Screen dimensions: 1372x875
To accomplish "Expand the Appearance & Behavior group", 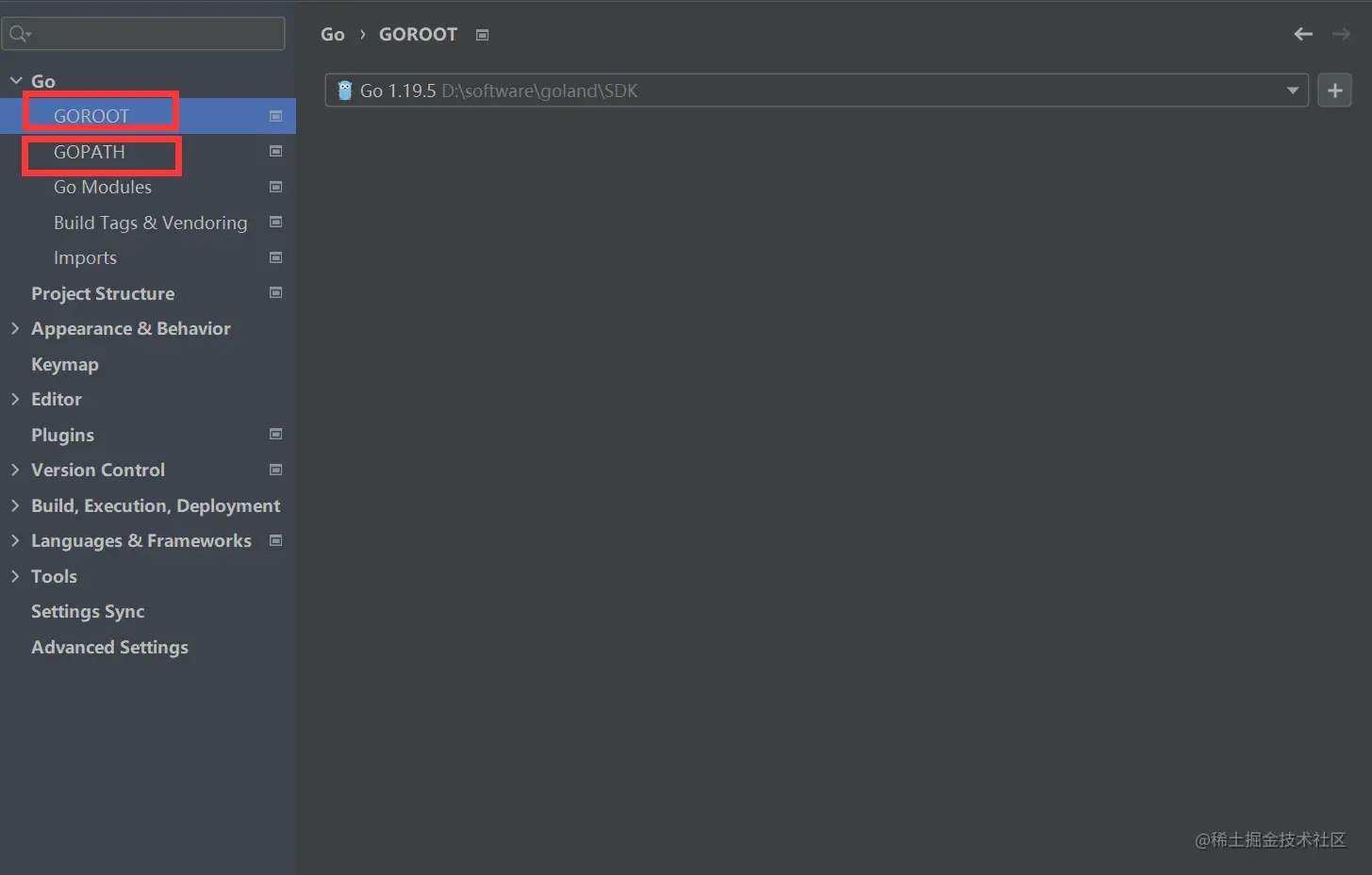I will pyautogui.click(x=15, y=328).
